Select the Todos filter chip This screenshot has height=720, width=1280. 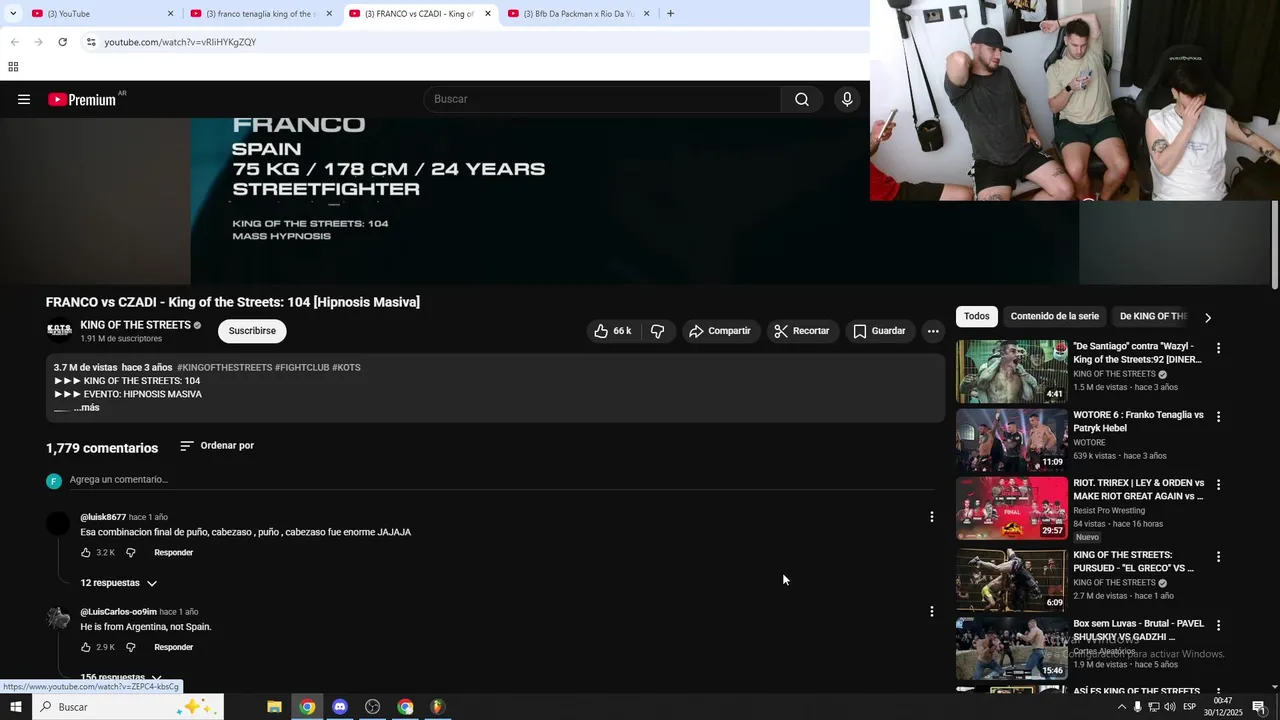(977, 316)
